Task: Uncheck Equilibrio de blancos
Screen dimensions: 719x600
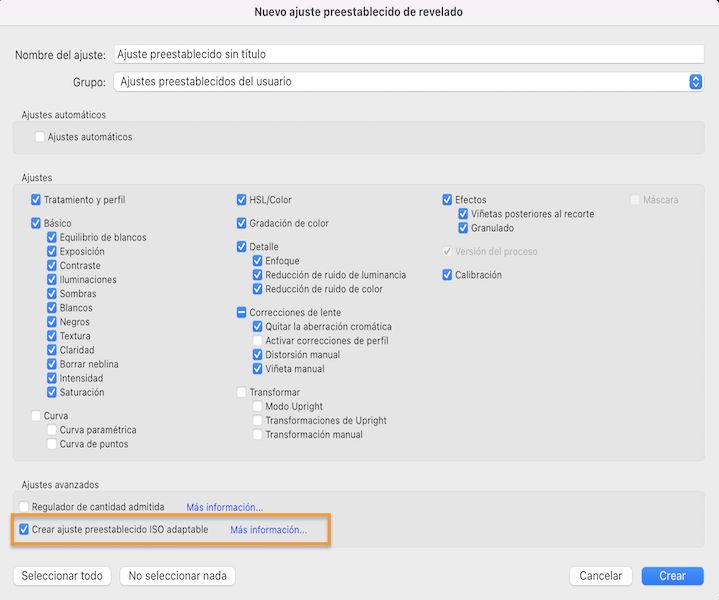Action: pyautogui.click(x=52, y=238)
